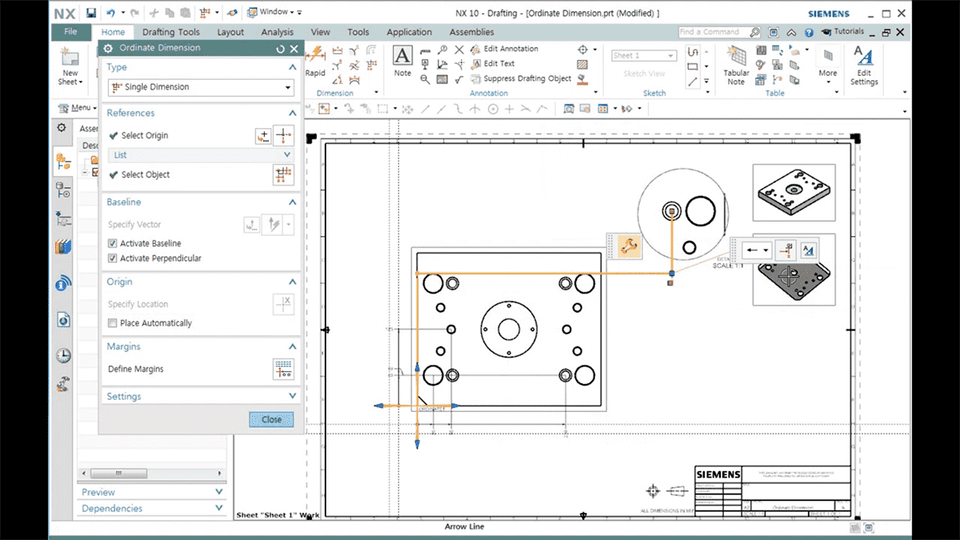This screenshot has width=960, height=540.
Task: Click the Select Object label
Action: coord(146,174)
